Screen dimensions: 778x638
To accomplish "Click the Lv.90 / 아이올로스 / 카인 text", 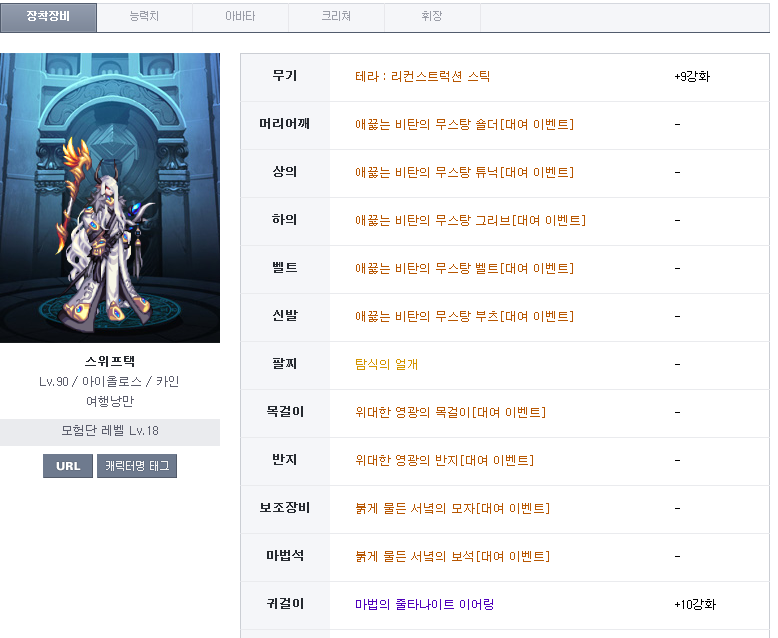I will [x=110, y=381].
